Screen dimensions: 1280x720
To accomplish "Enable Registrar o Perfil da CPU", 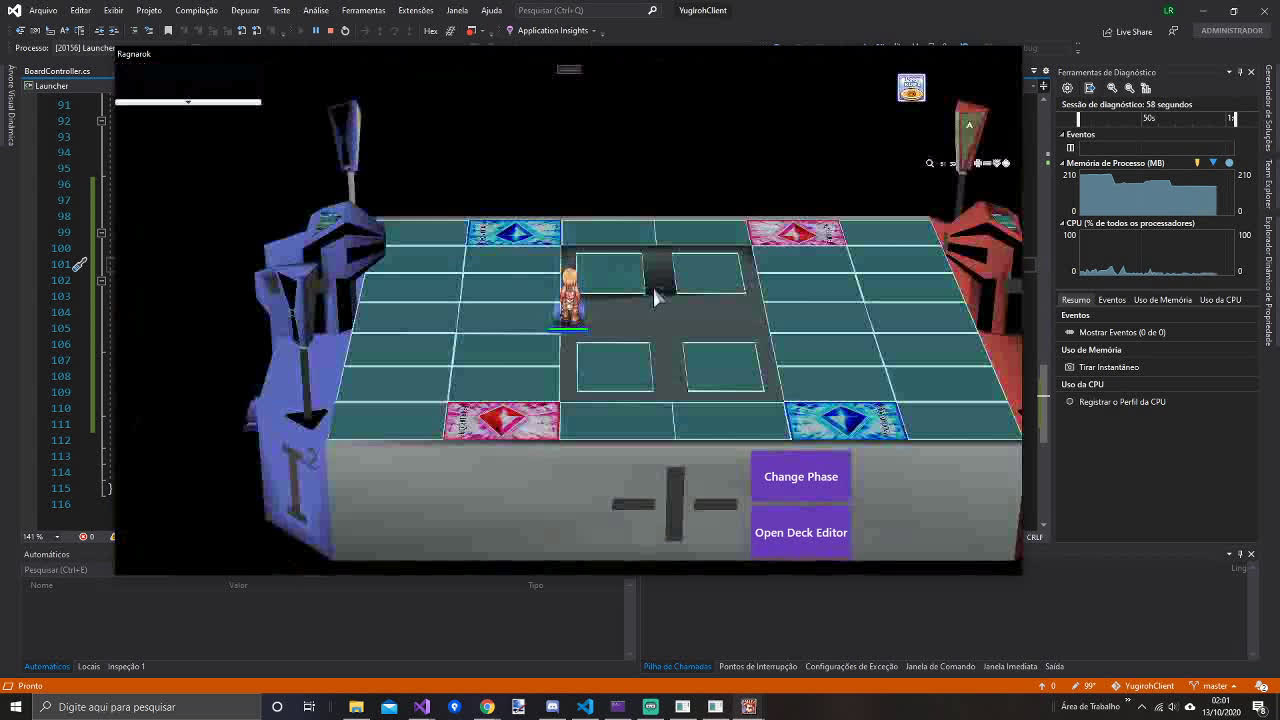I will click(1121, 402).
